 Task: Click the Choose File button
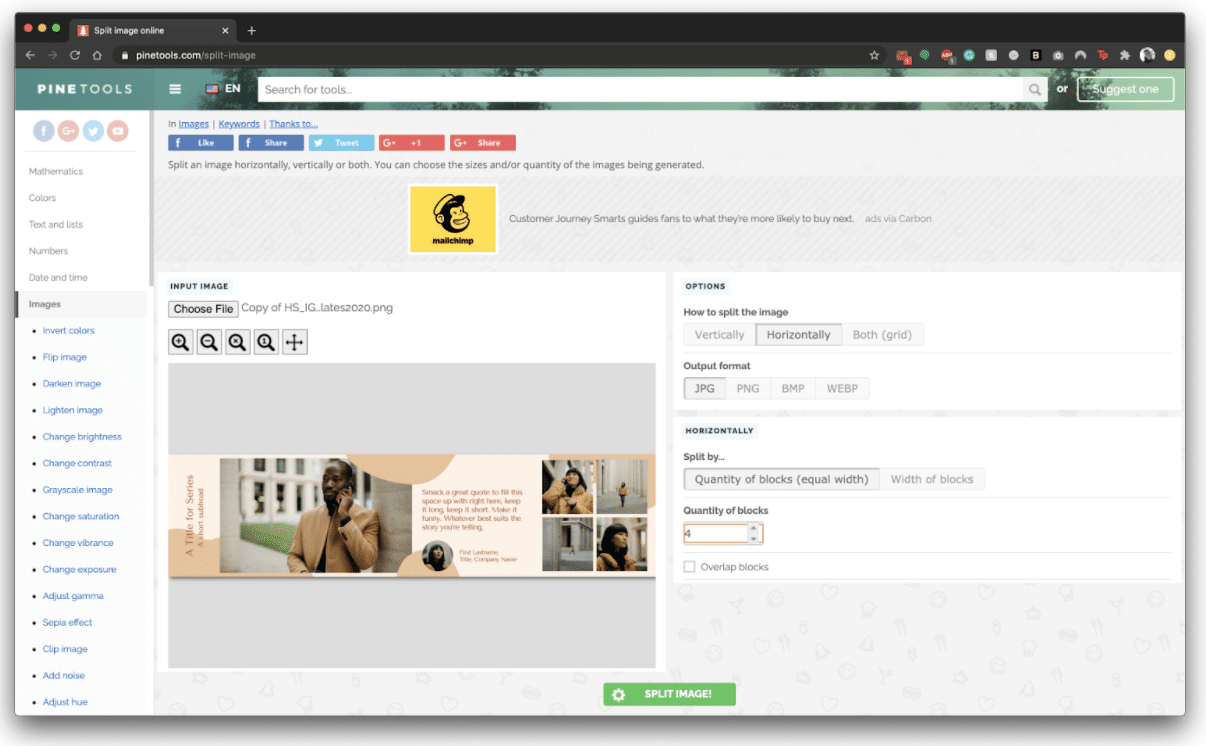(203, 309)
